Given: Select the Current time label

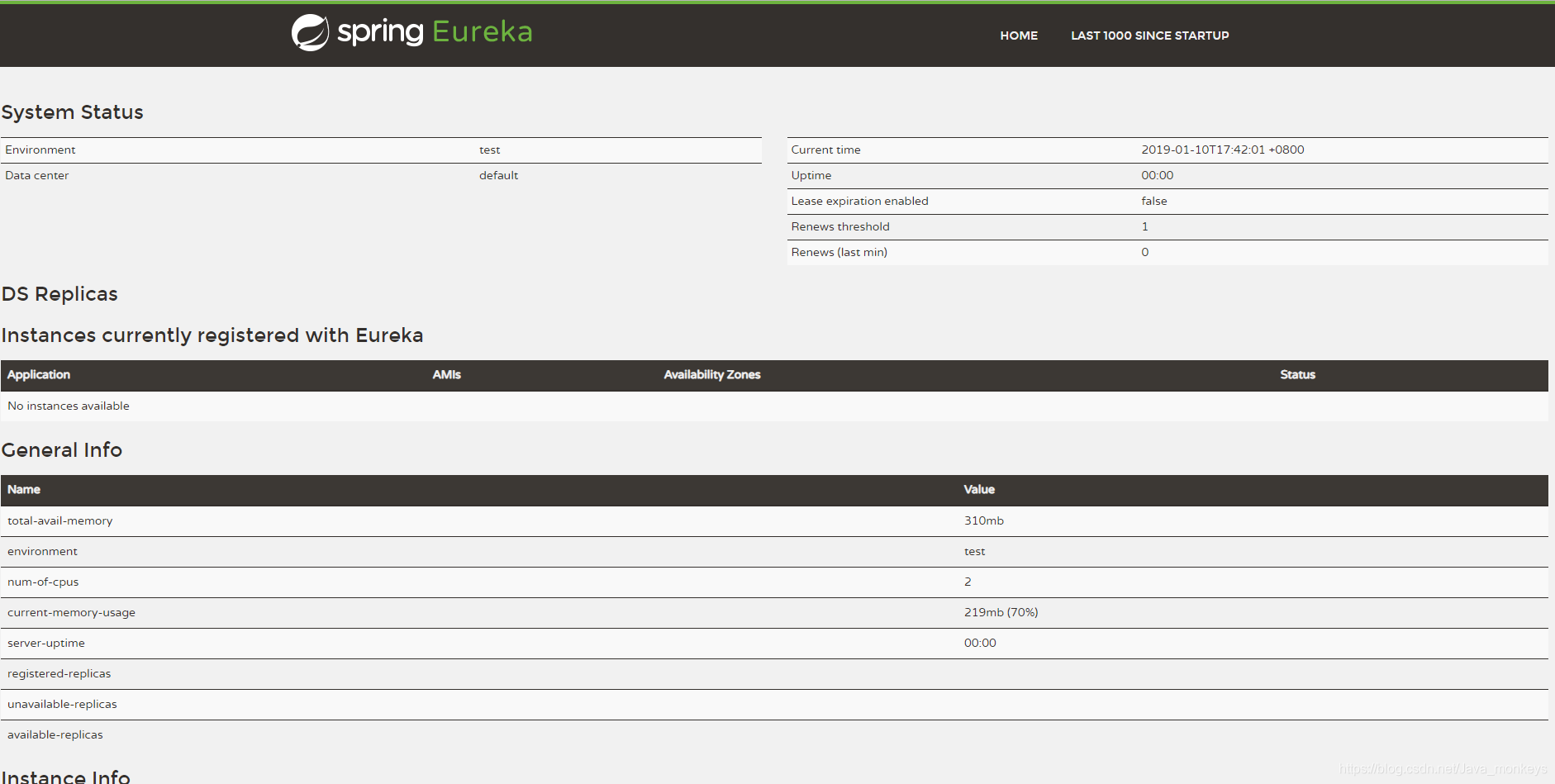Looking at the screenshot, I should point(825,150).
